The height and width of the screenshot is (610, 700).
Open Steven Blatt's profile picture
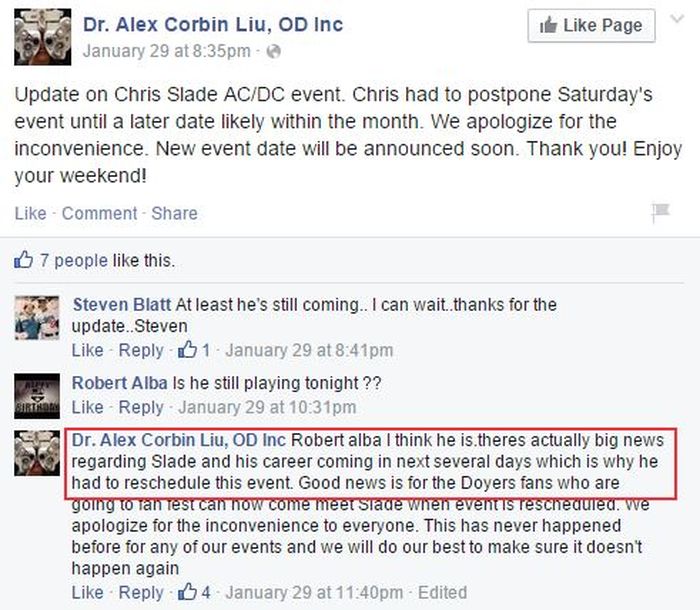41,318
